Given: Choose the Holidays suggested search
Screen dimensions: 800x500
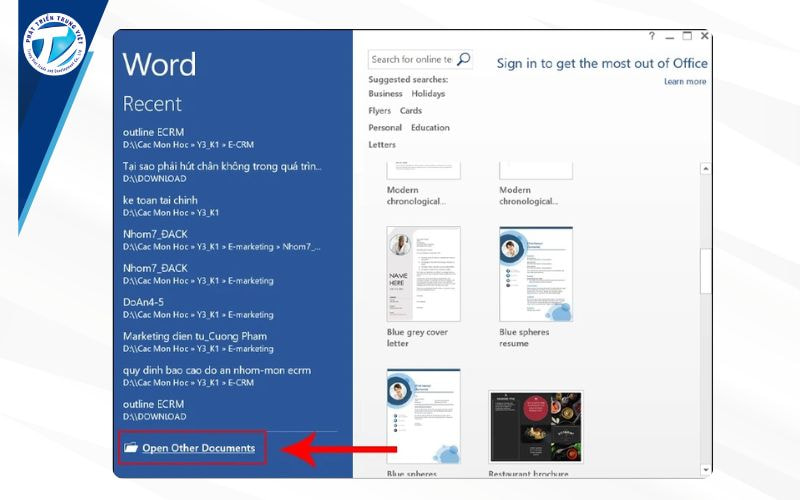Looking at the screenshot, I should point(428,94).
